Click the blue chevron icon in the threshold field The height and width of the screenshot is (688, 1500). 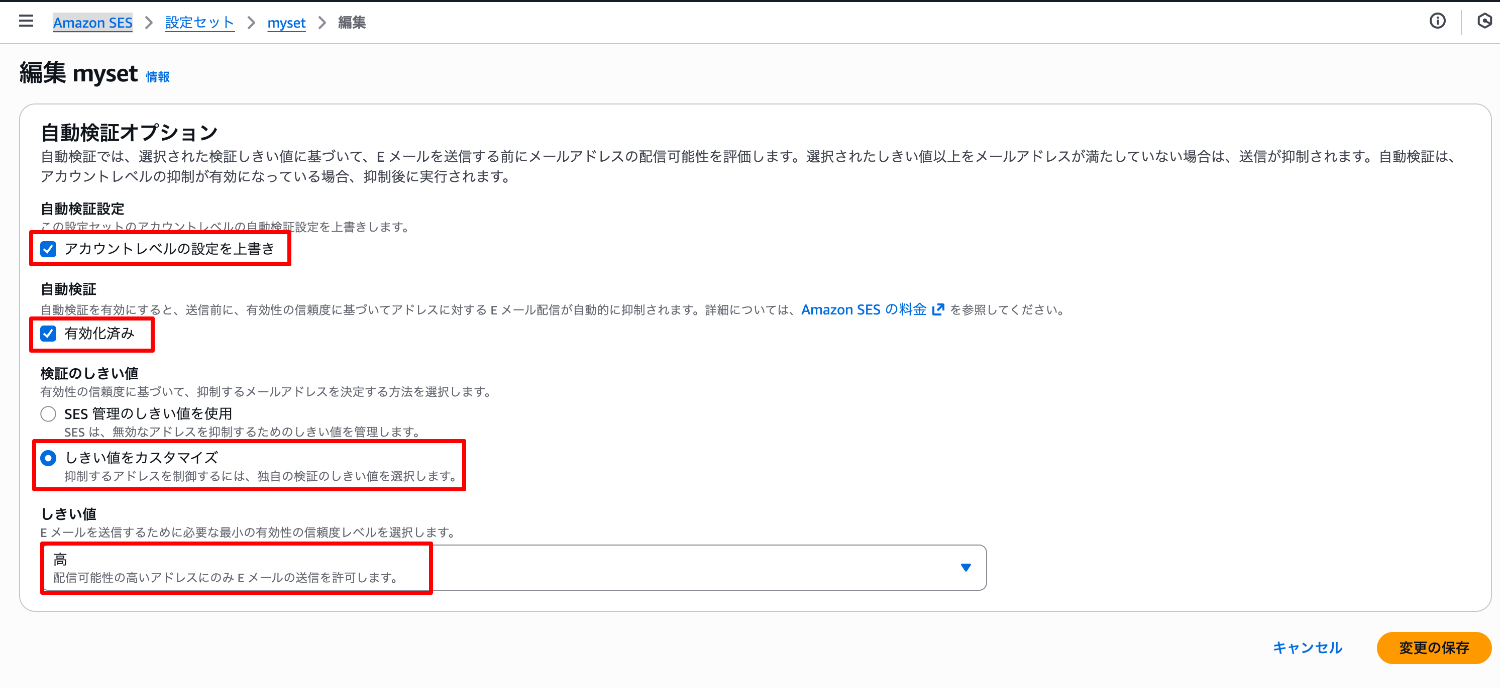click(965, 567)
